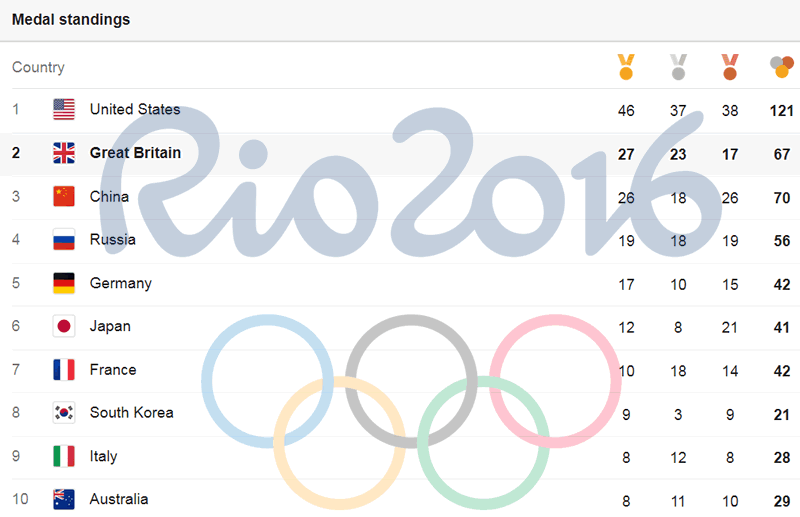800x517 pixels.
Task: Click the Medal standings heading
Action: pos(70,19)
